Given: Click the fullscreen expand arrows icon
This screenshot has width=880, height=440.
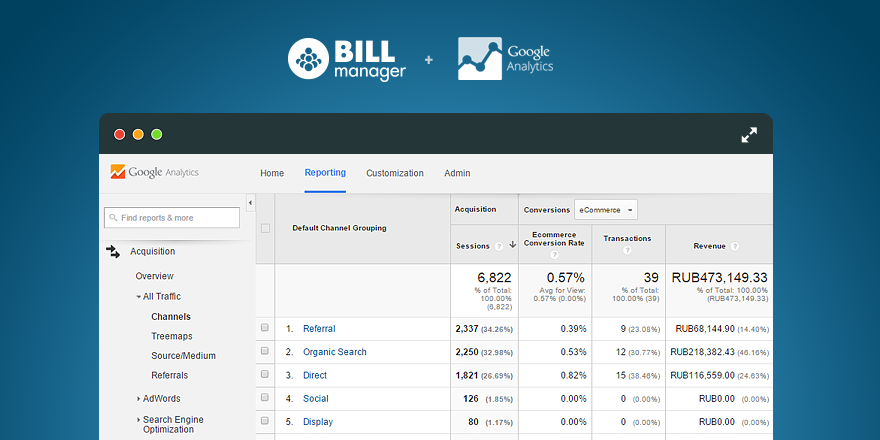Looking at the screenshot, I should 749,135.
